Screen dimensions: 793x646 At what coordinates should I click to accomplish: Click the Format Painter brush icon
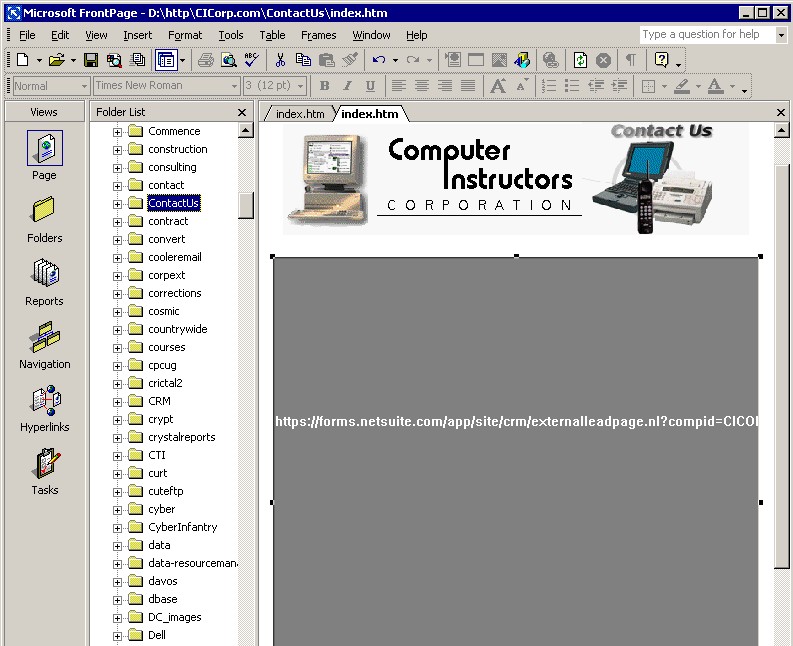349,60
